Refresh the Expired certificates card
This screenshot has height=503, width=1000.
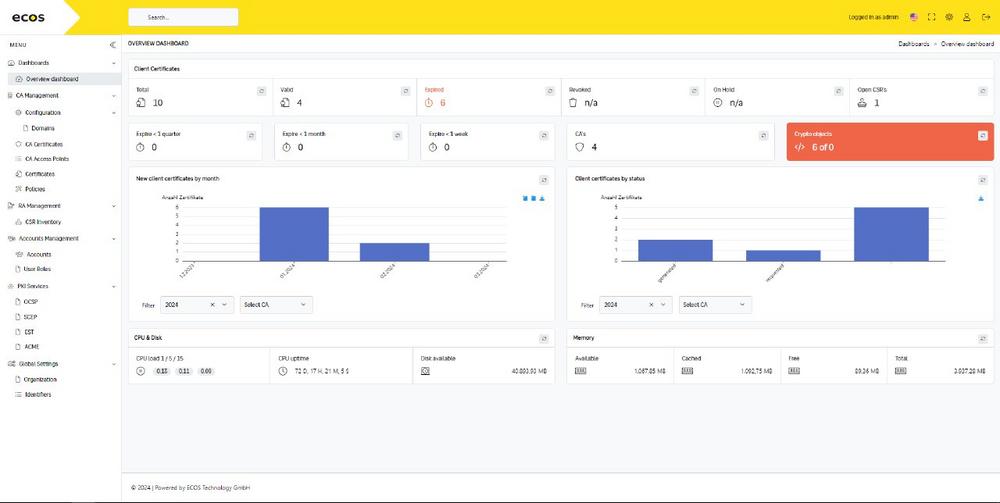tap(550, 90)
